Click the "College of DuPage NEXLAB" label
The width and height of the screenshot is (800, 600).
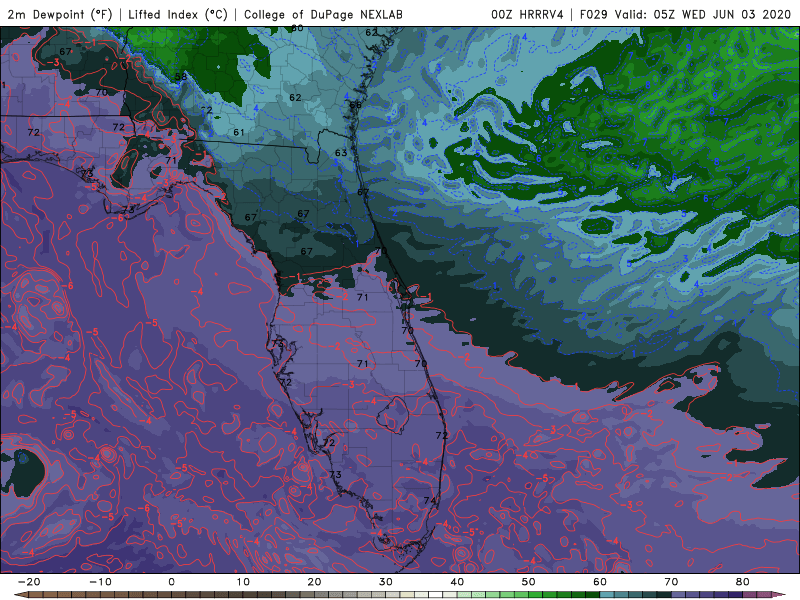pos(323,14)
